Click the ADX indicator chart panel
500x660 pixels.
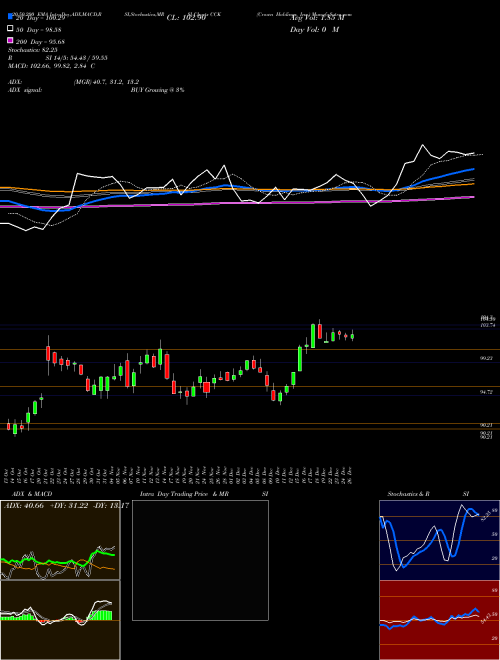60,540
